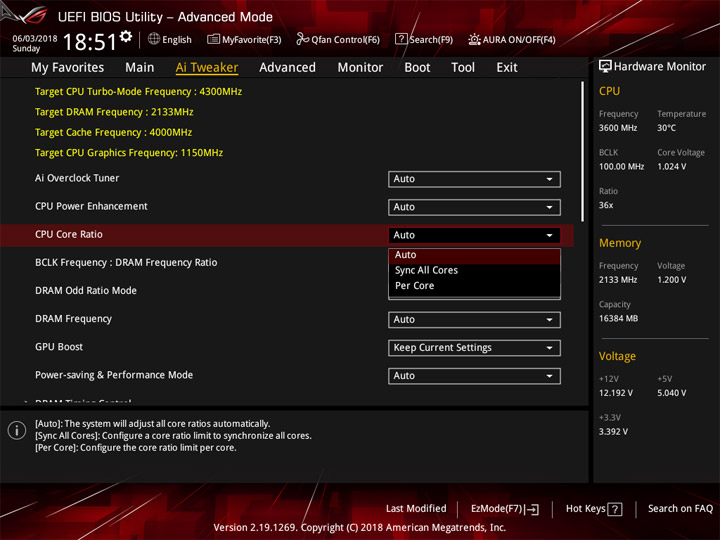Click the date 06/03/2018
This screenshot has width=720, height=540.
click(x=35, y=38)
